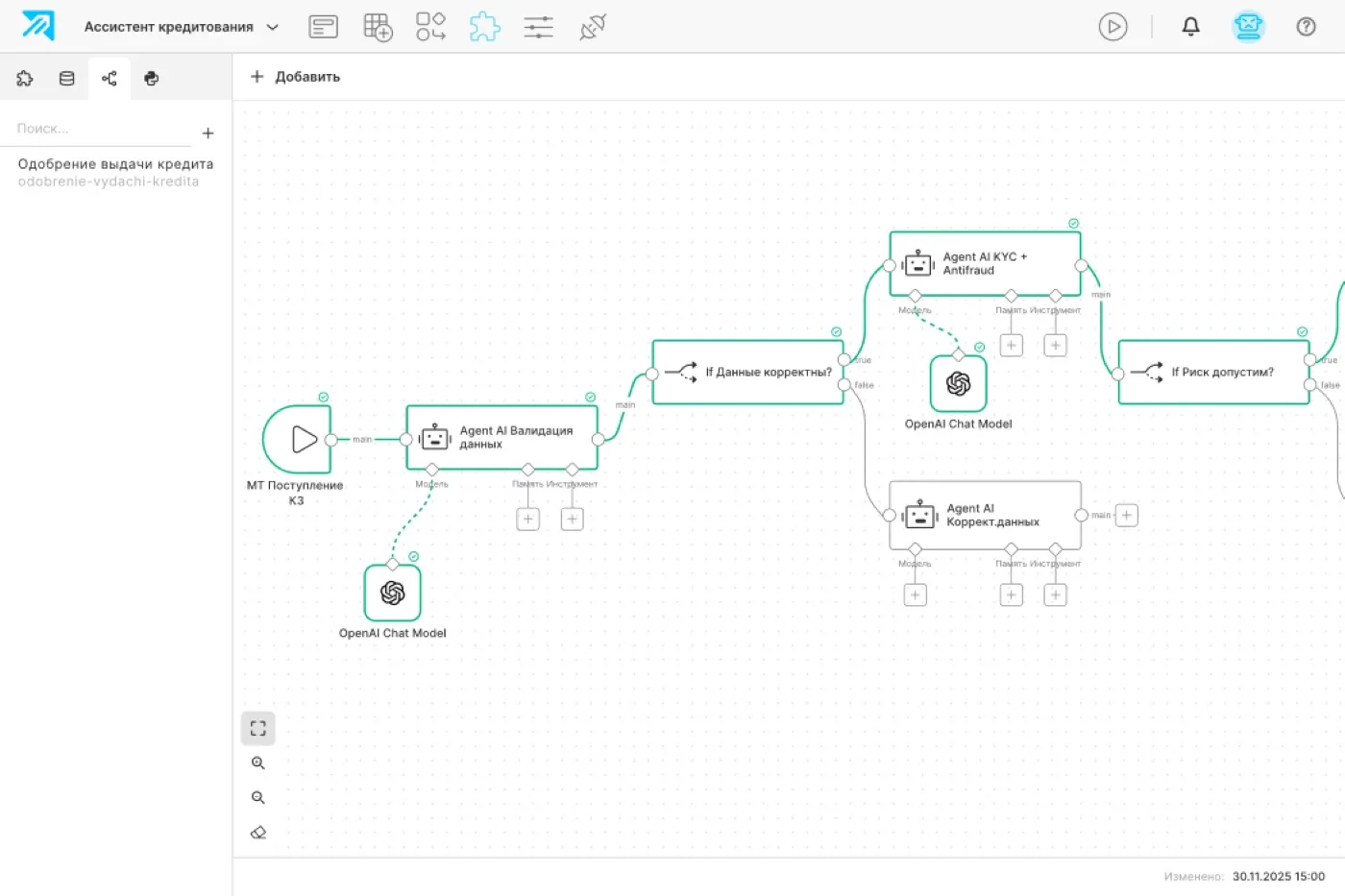
Task: Click the eraser icon on the canvas controls
Action: (x=257, y=833)
